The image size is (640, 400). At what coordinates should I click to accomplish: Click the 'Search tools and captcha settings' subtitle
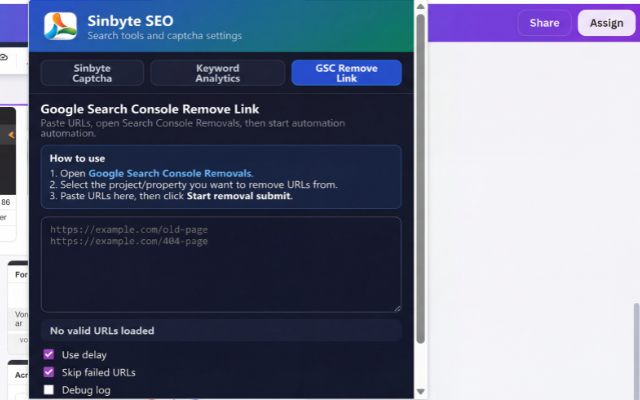tap(164, 36)
